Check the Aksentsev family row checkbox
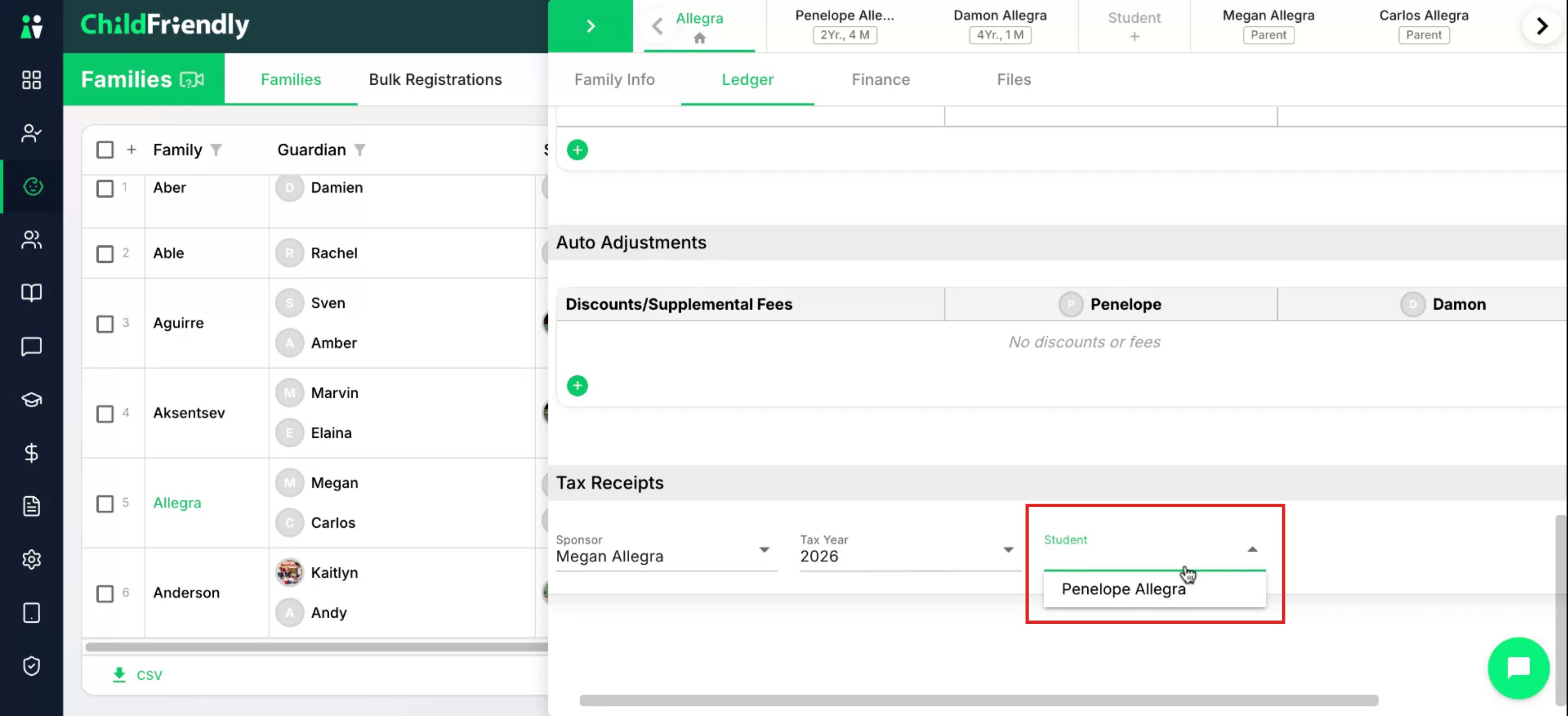 click(x=105, y=414)
